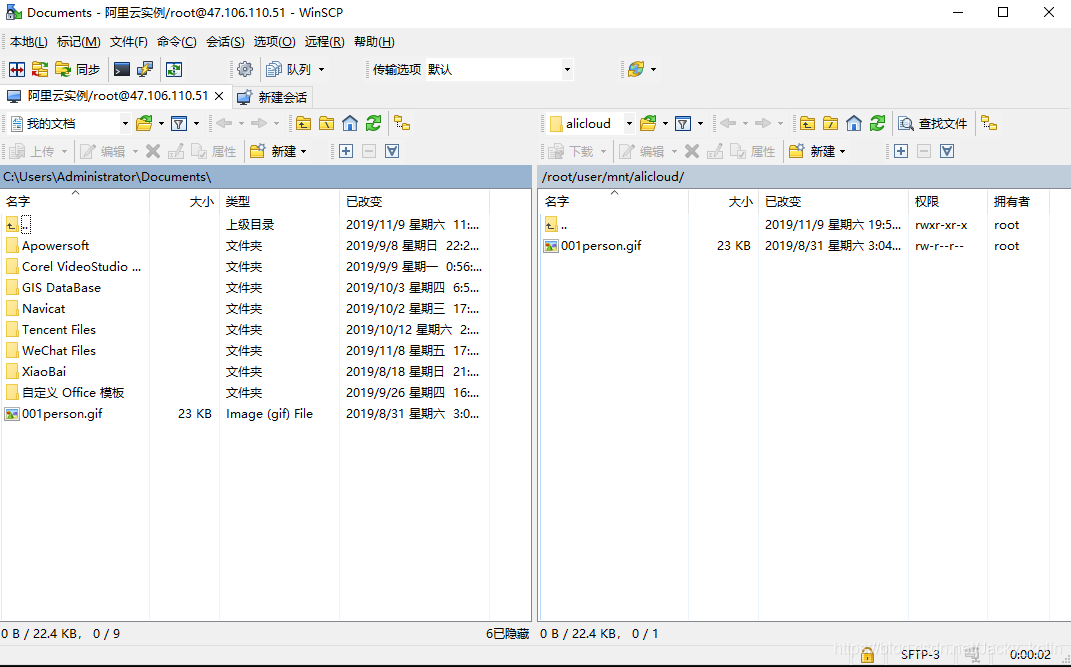This screenshot has width=1071, height=667.
Task: Open the Preferences gear icon
Action: (245, 69)
